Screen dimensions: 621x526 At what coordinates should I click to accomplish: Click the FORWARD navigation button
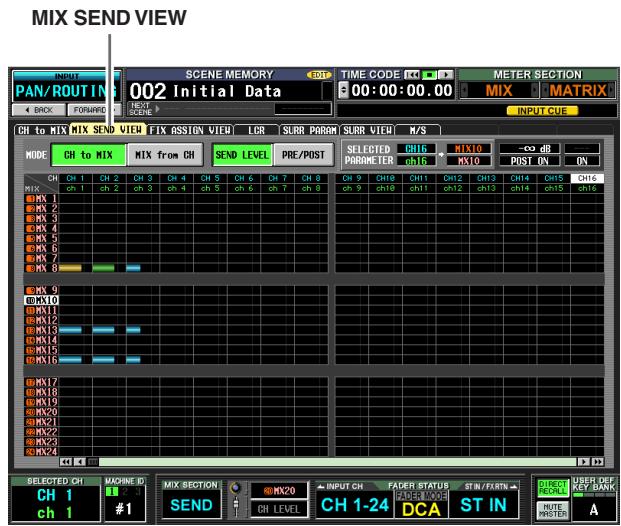(x=94, y=110)
